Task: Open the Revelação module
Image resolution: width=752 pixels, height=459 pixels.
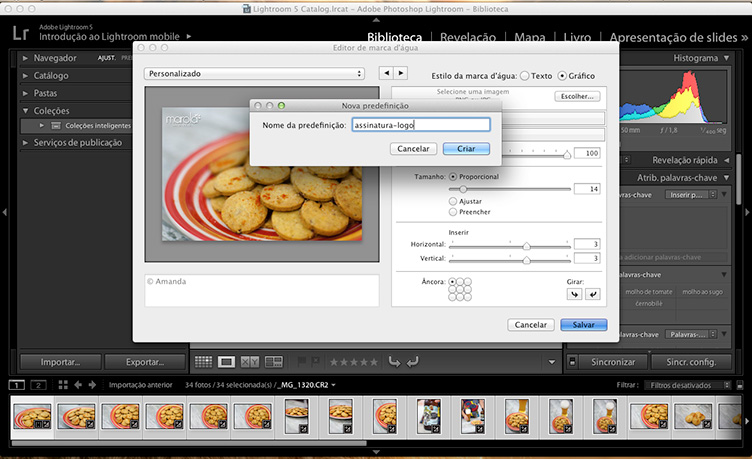Action: [x=468, y=38]
